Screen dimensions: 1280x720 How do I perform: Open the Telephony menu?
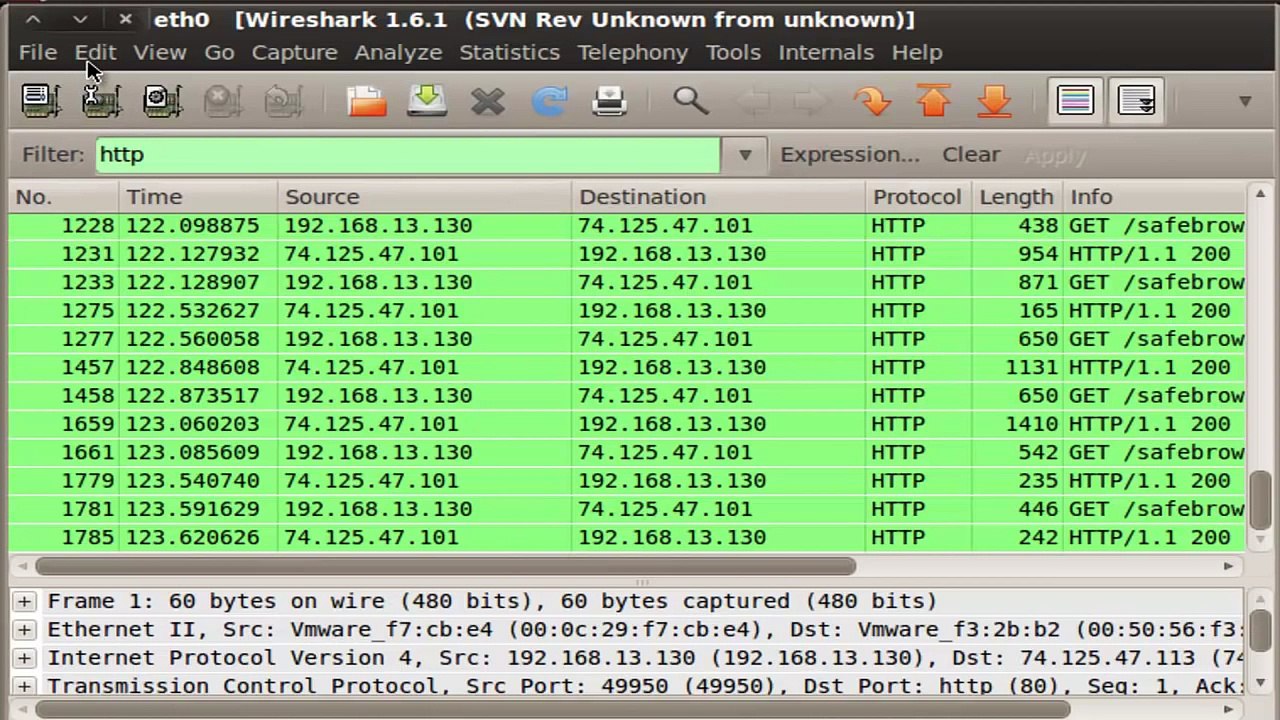pyautogui.click(x=633, y=52)
